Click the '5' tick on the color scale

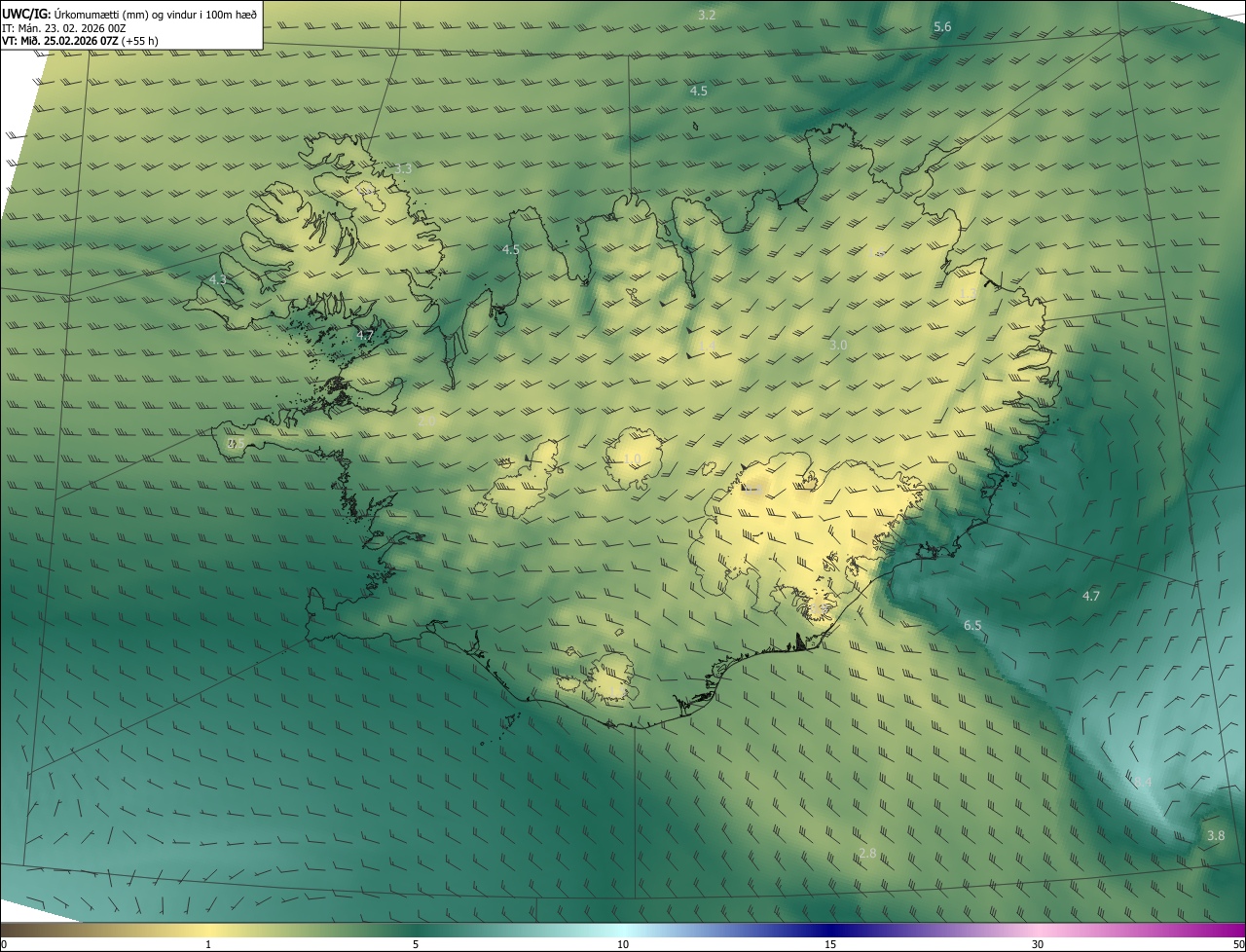(x=416, y=944)
